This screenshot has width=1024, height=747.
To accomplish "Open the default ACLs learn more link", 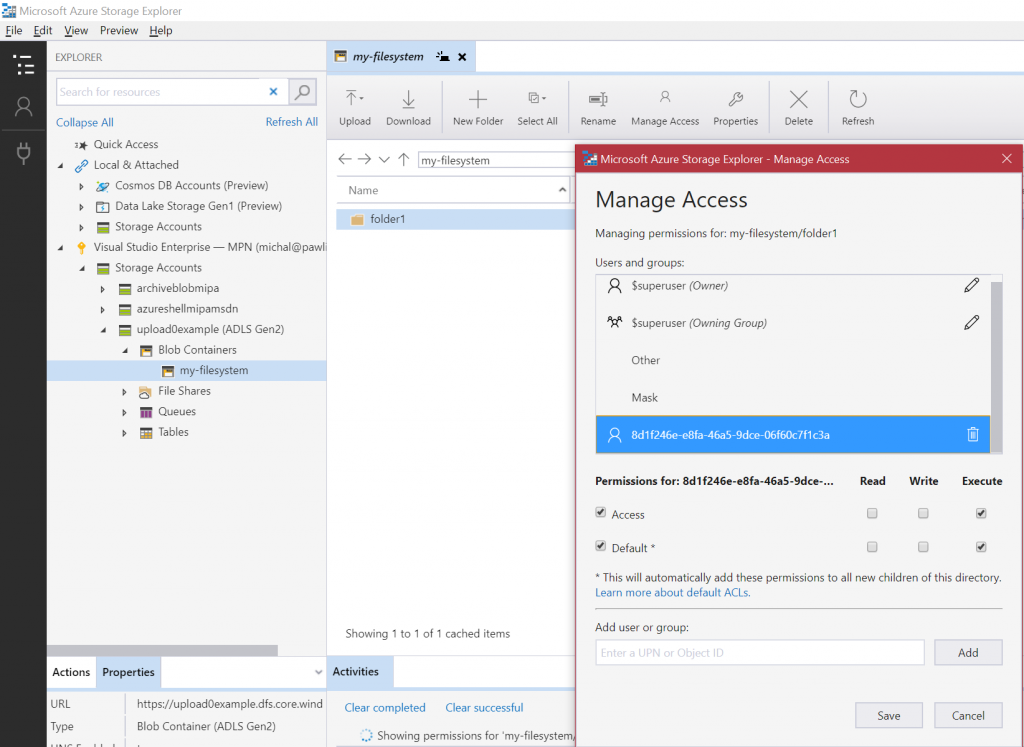I will tap(675, 594).
